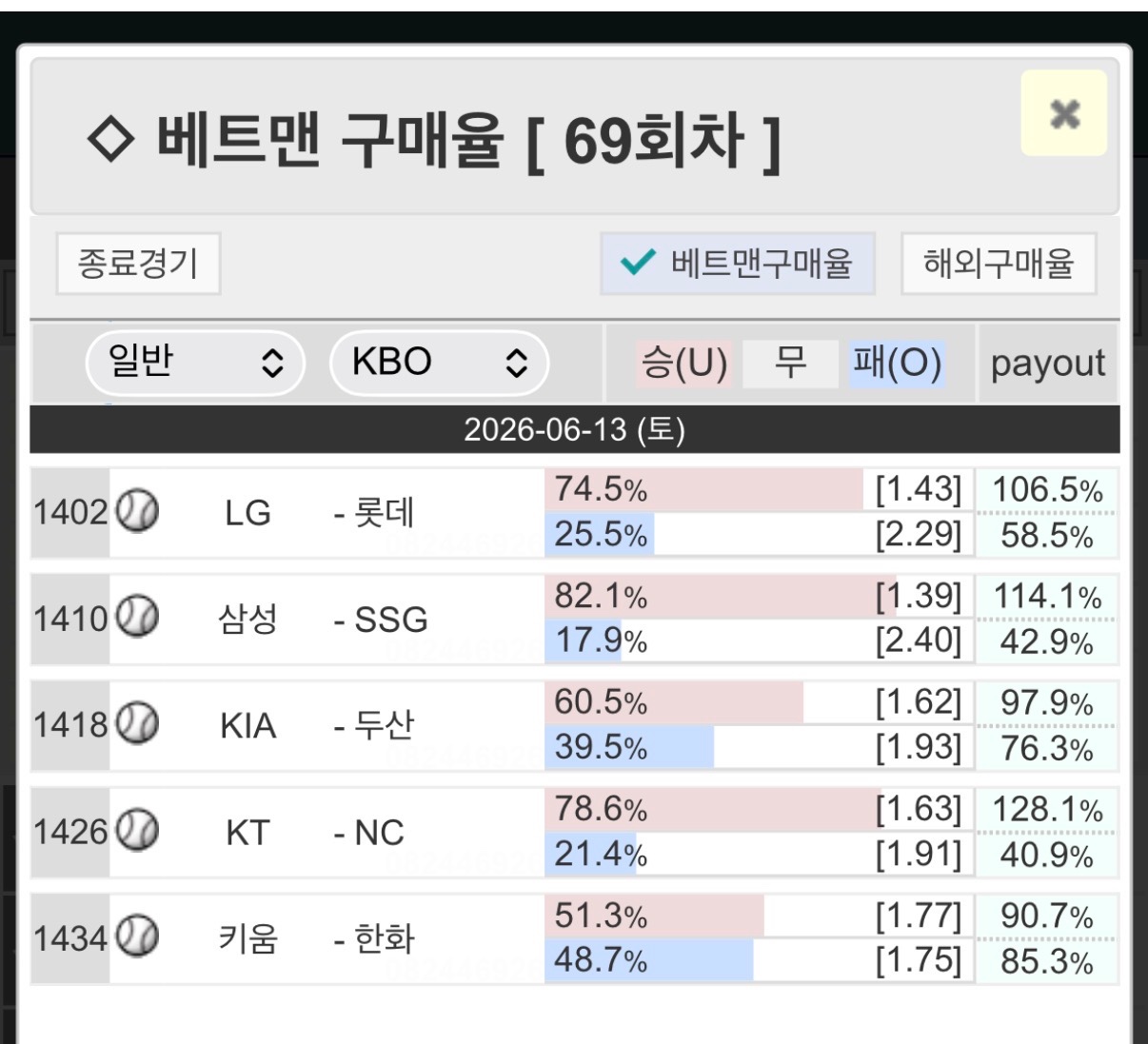1148x1044 pixels.
Task: Click the baseball icon for game 1418
Action: click(x=137, y=725)
